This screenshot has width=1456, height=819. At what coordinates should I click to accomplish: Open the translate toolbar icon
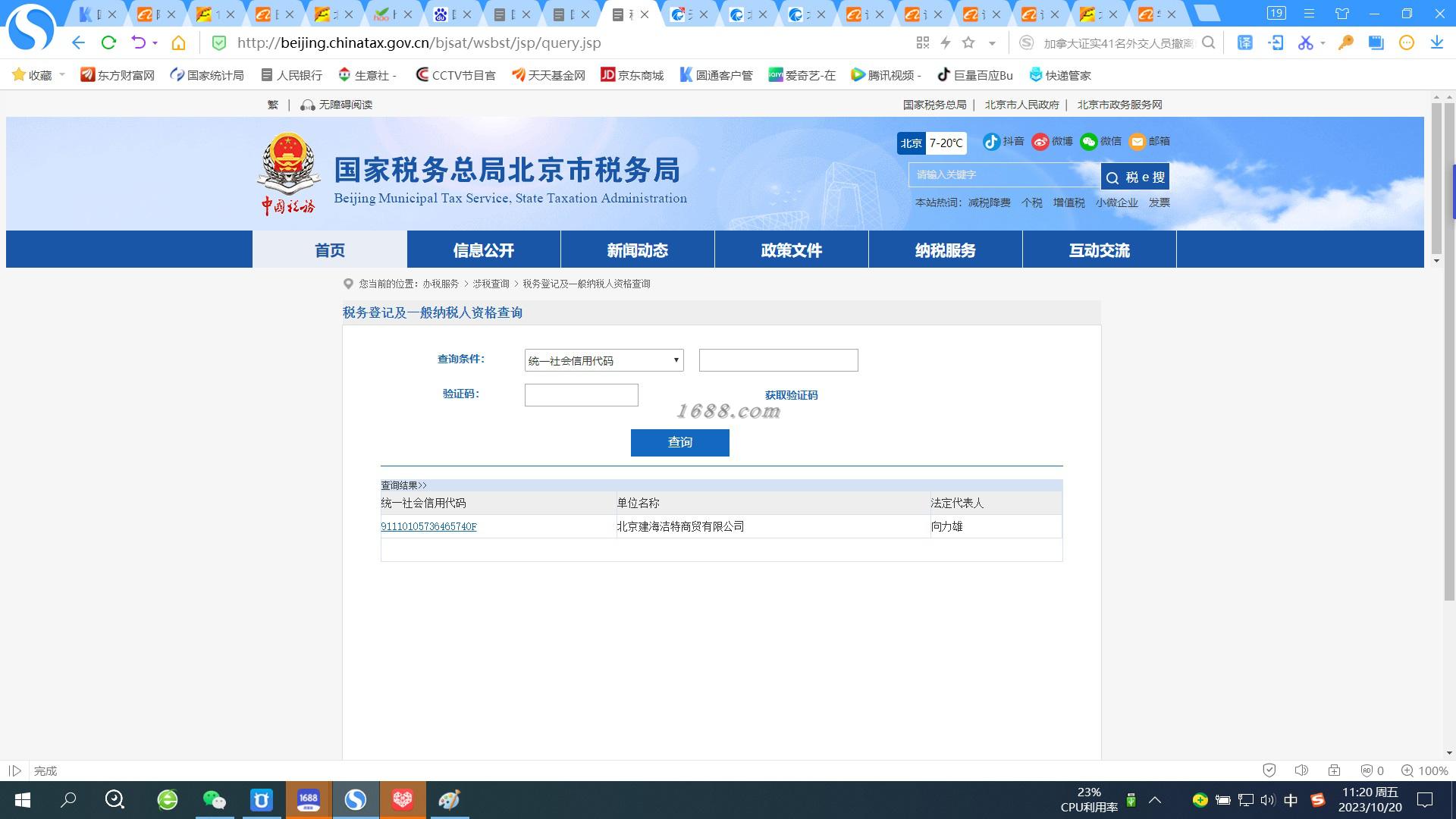[1245, 43]
